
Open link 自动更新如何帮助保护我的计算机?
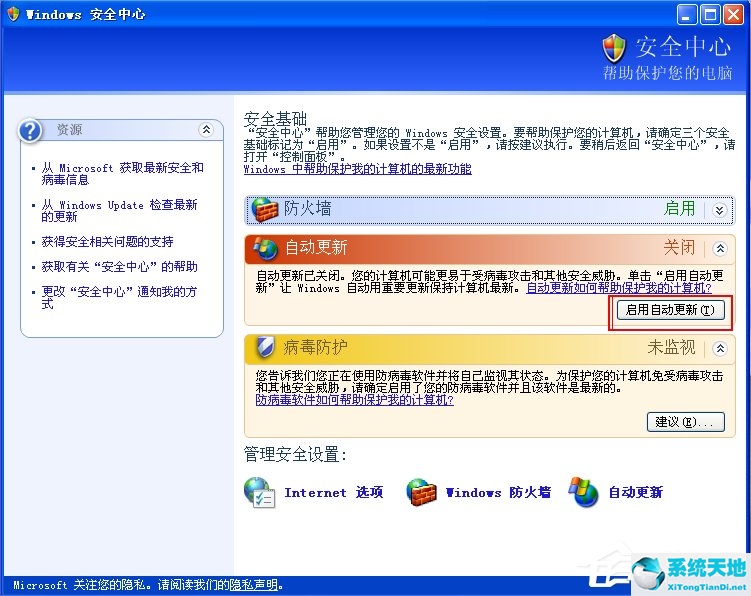point(619,288)
